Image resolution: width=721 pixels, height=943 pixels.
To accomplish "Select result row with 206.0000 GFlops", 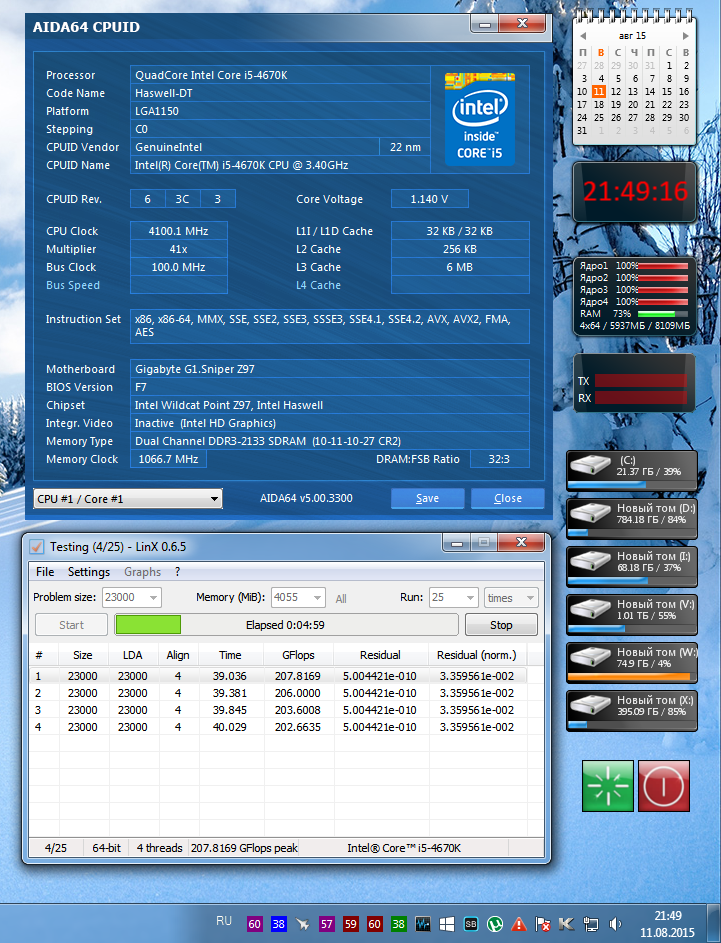I will coord(278,693).
